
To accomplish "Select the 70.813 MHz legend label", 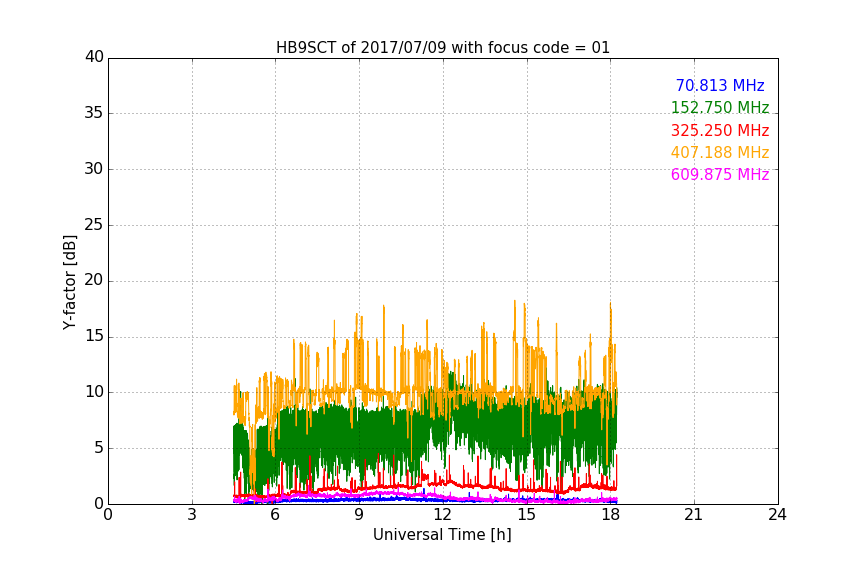I will click(720, 85).
